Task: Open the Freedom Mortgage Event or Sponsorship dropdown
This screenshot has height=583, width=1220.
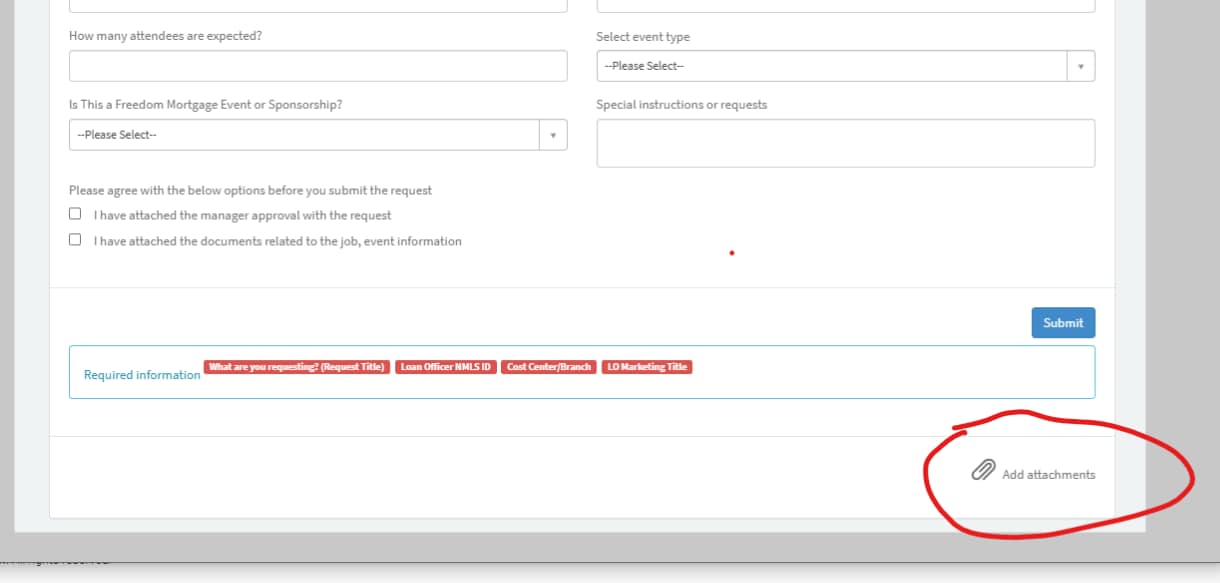Action: 317,134
